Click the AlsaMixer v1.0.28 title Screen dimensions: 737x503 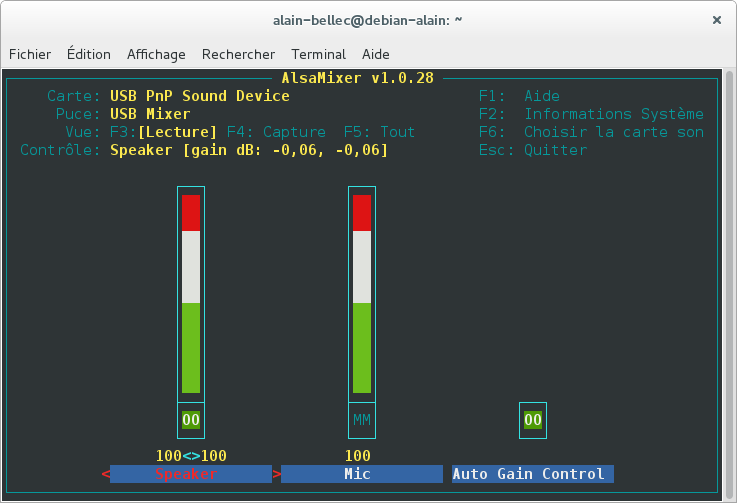pos(358,78)
